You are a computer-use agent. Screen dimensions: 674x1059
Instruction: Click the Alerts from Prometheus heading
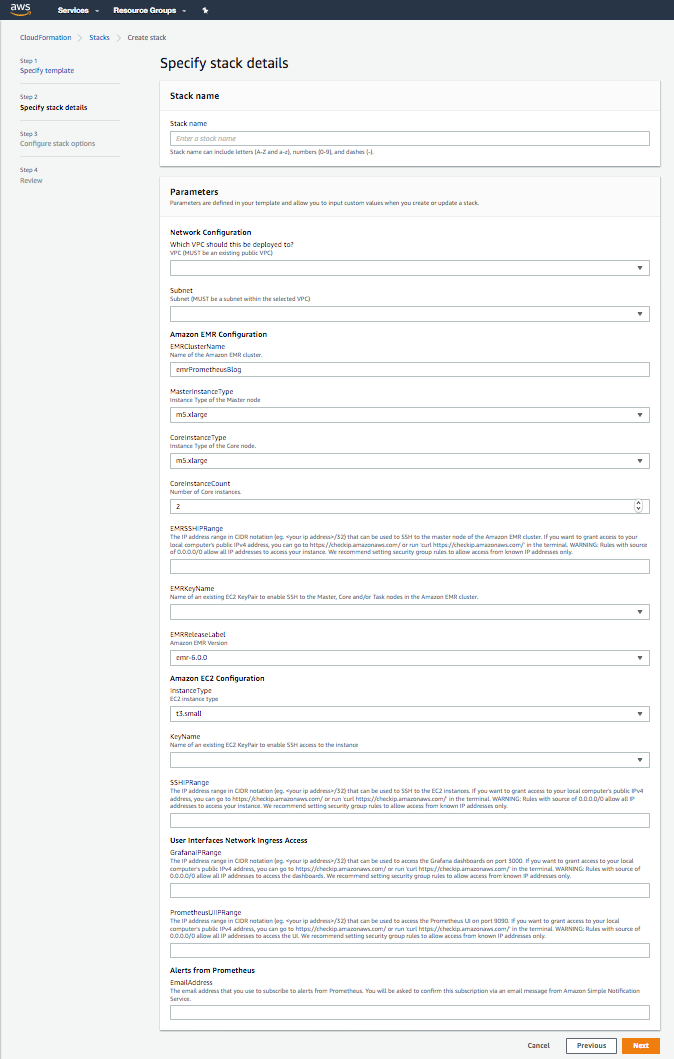point(212,971)
